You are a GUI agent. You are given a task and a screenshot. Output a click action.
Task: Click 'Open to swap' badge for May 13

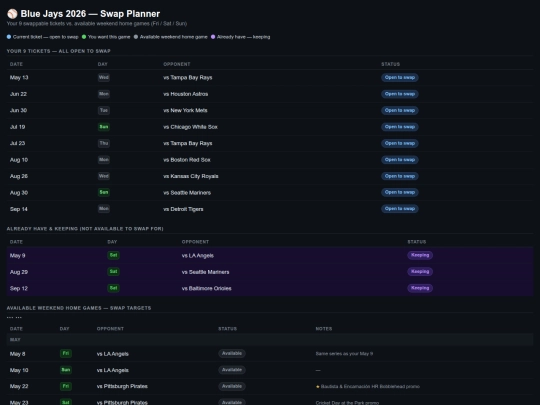(x=399, y=77)
